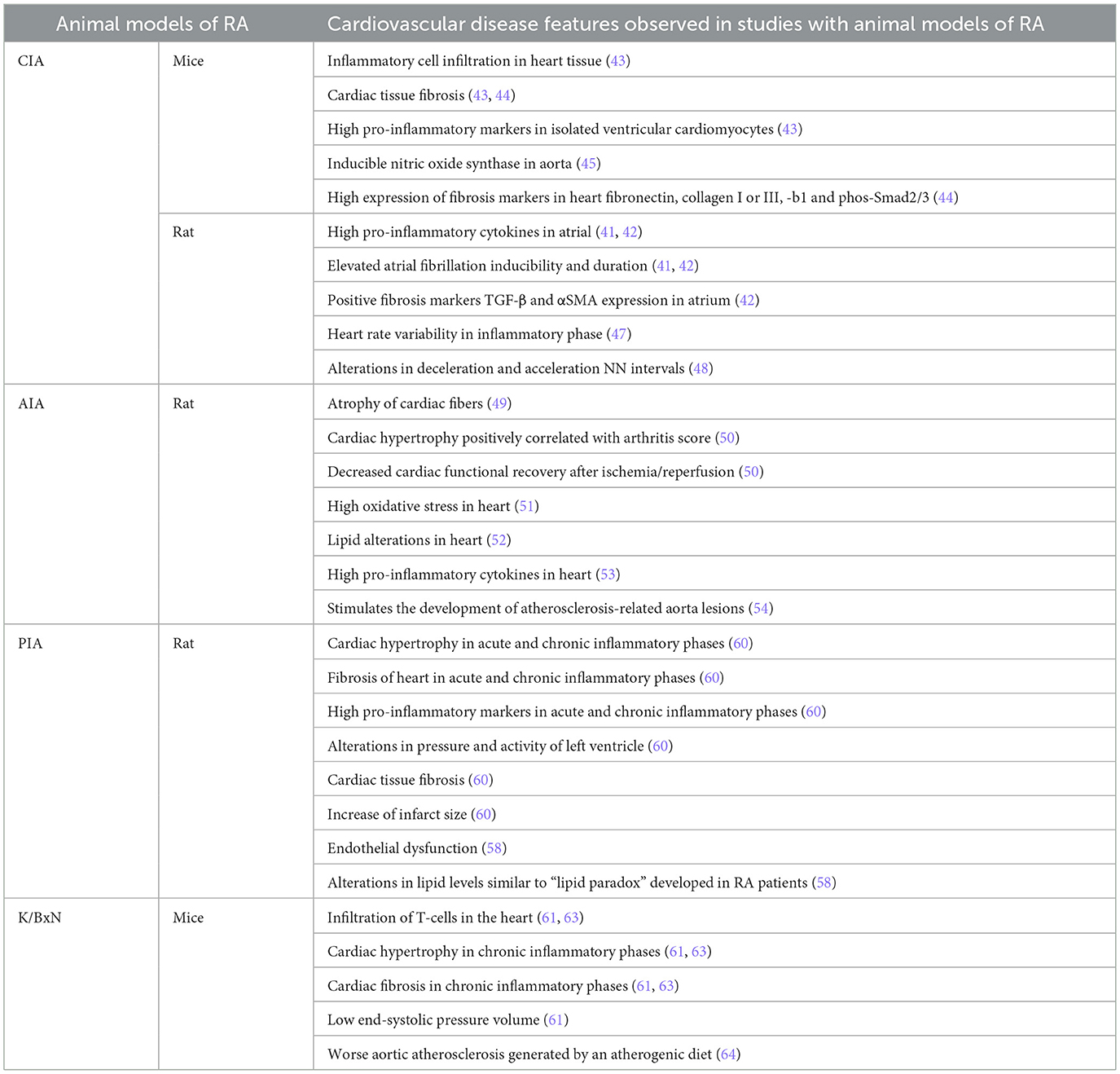Click reference 52 next to lipid alterations

tap(499, 540)
